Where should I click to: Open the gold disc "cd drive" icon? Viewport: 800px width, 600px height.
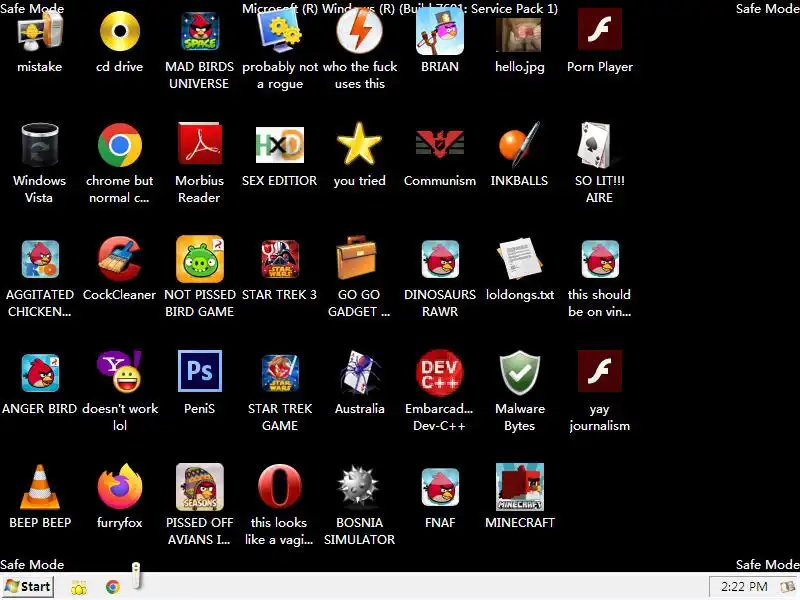coord(120,32)
